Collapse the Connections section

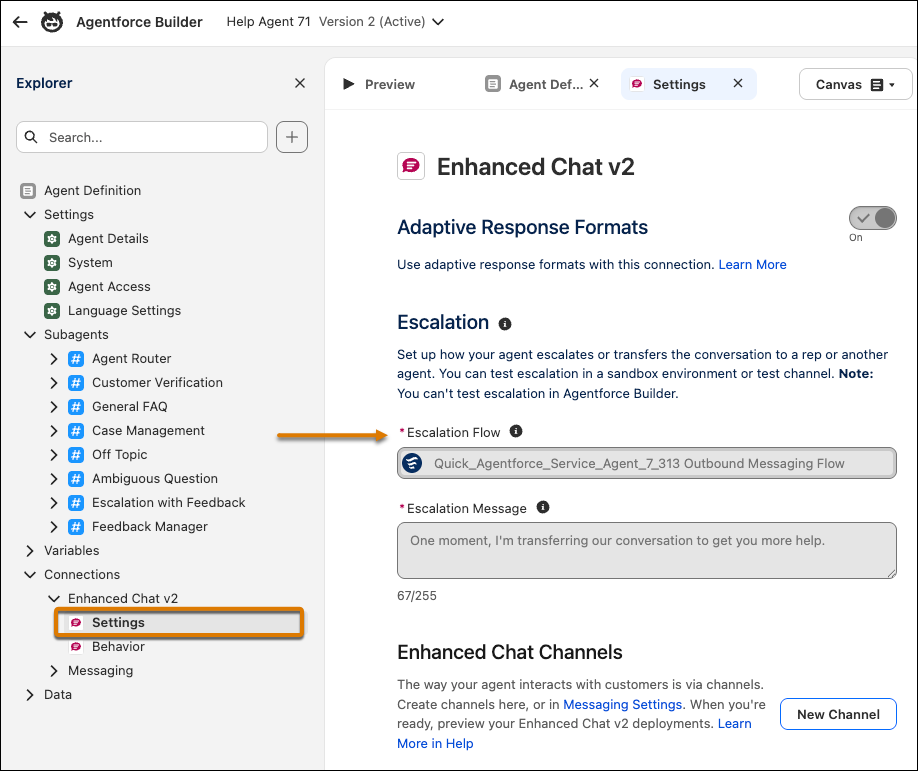pyautogui.click(x=30, y=575)
